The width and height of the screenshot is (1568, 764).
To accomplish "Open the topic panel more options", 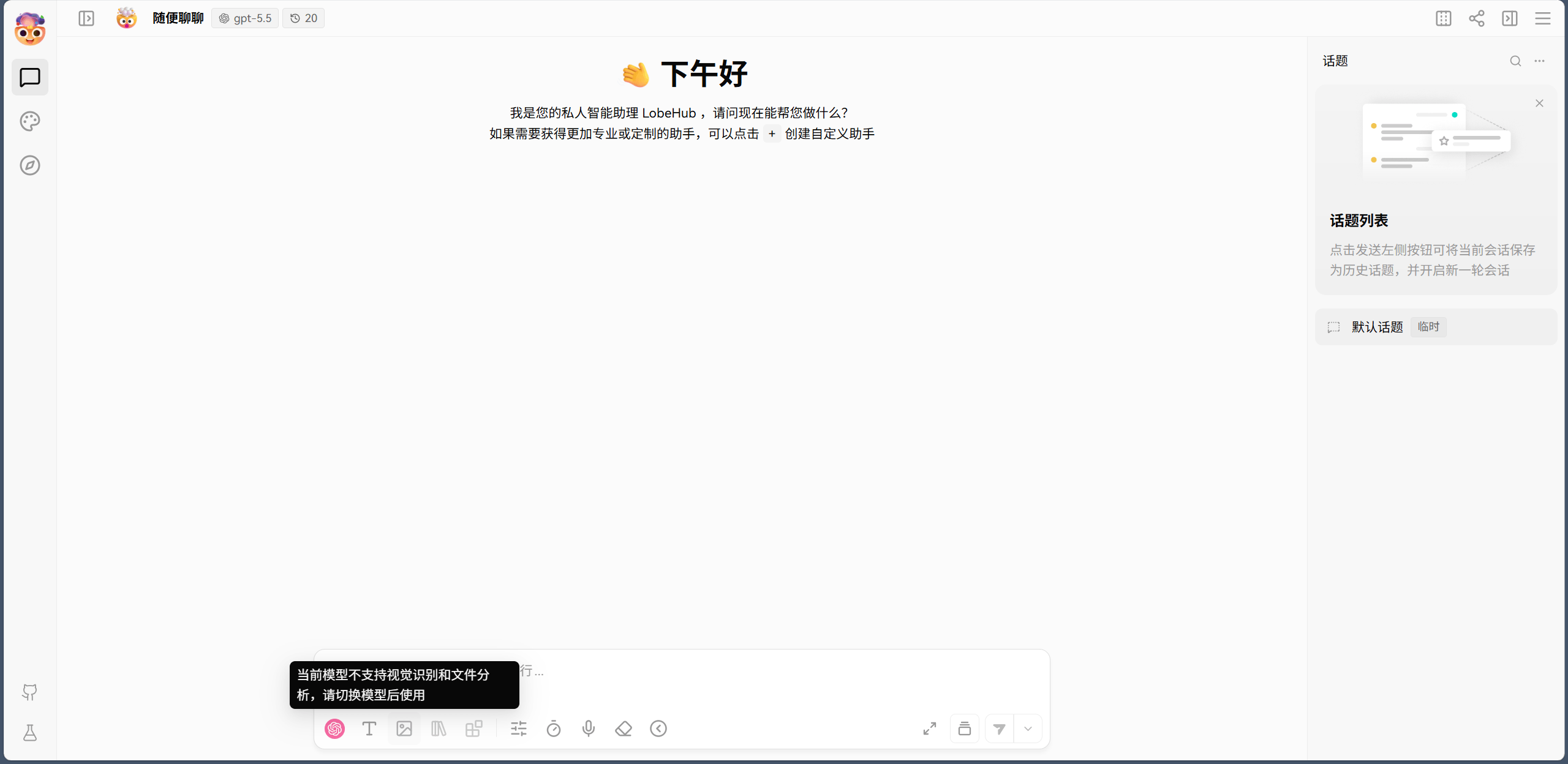I will (x=1539, y=61).
